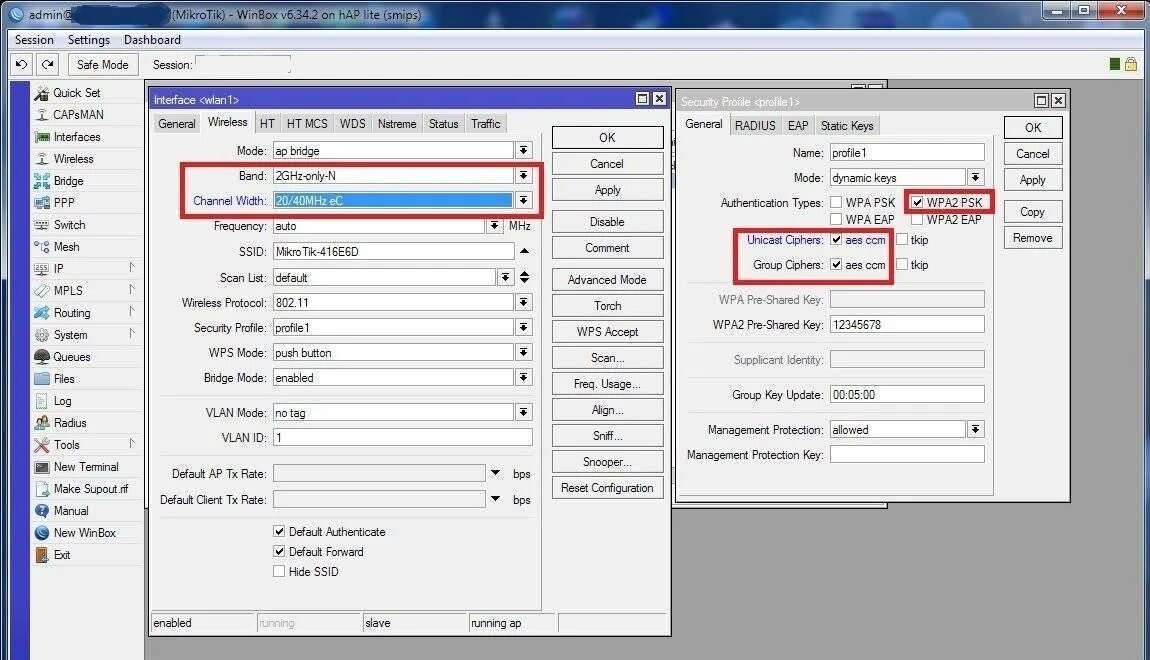Open the Radius sidebar icon
Viewport: 1150px width, 660px height.
pos(42,423)
